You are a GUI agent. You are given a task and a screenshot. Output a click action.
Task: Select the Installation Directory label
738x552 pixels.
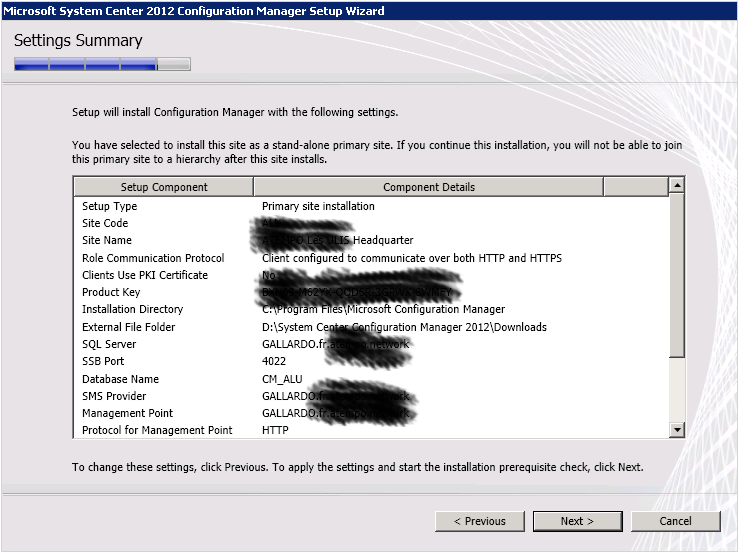pyautogui.click(x=132, y=309)
